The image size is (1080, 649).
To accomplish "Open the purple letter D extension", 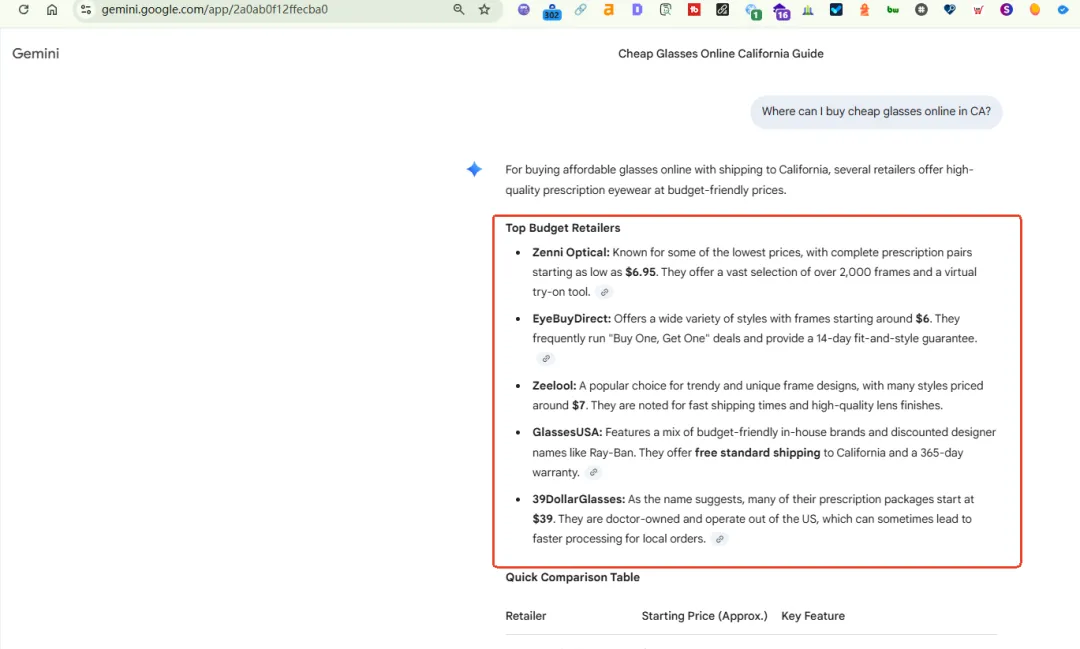I will tap(637, 10).
